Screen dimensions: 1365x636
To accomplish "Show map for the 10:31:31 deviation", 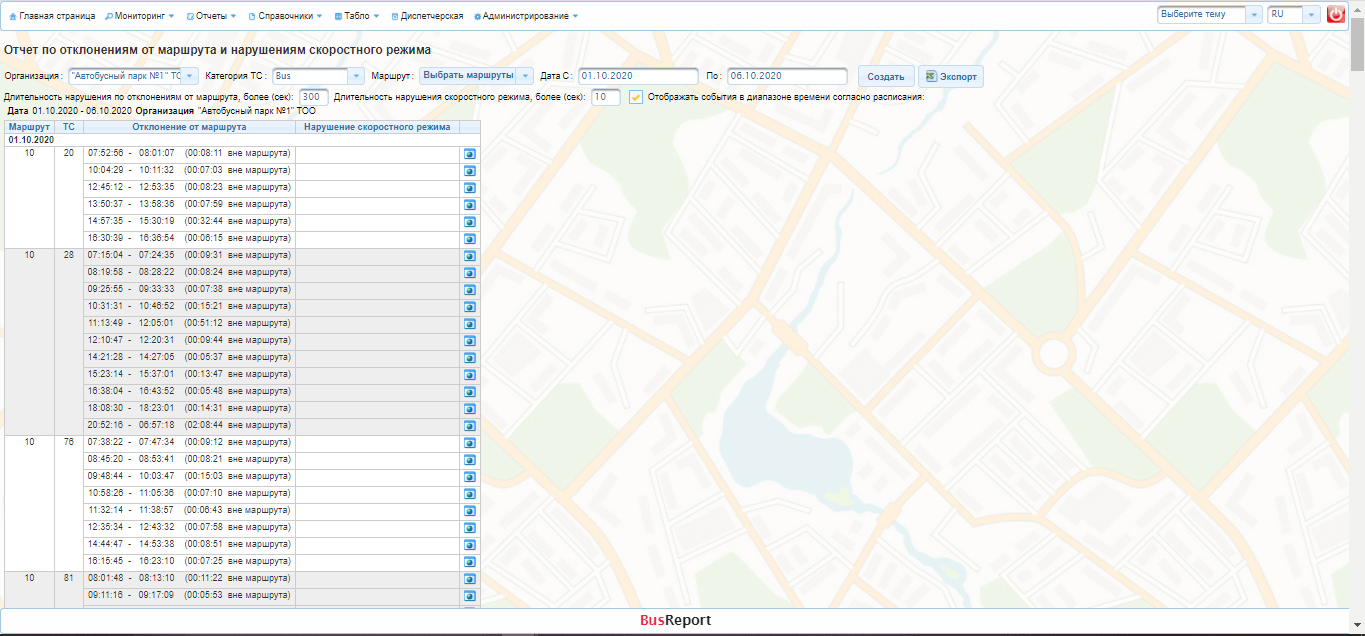I will pos(470,307).
